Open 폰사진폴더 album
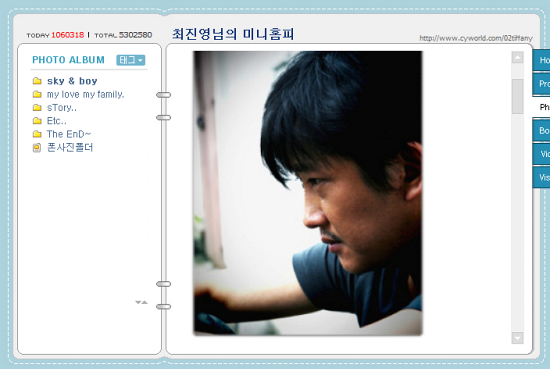 click(70, 147)
